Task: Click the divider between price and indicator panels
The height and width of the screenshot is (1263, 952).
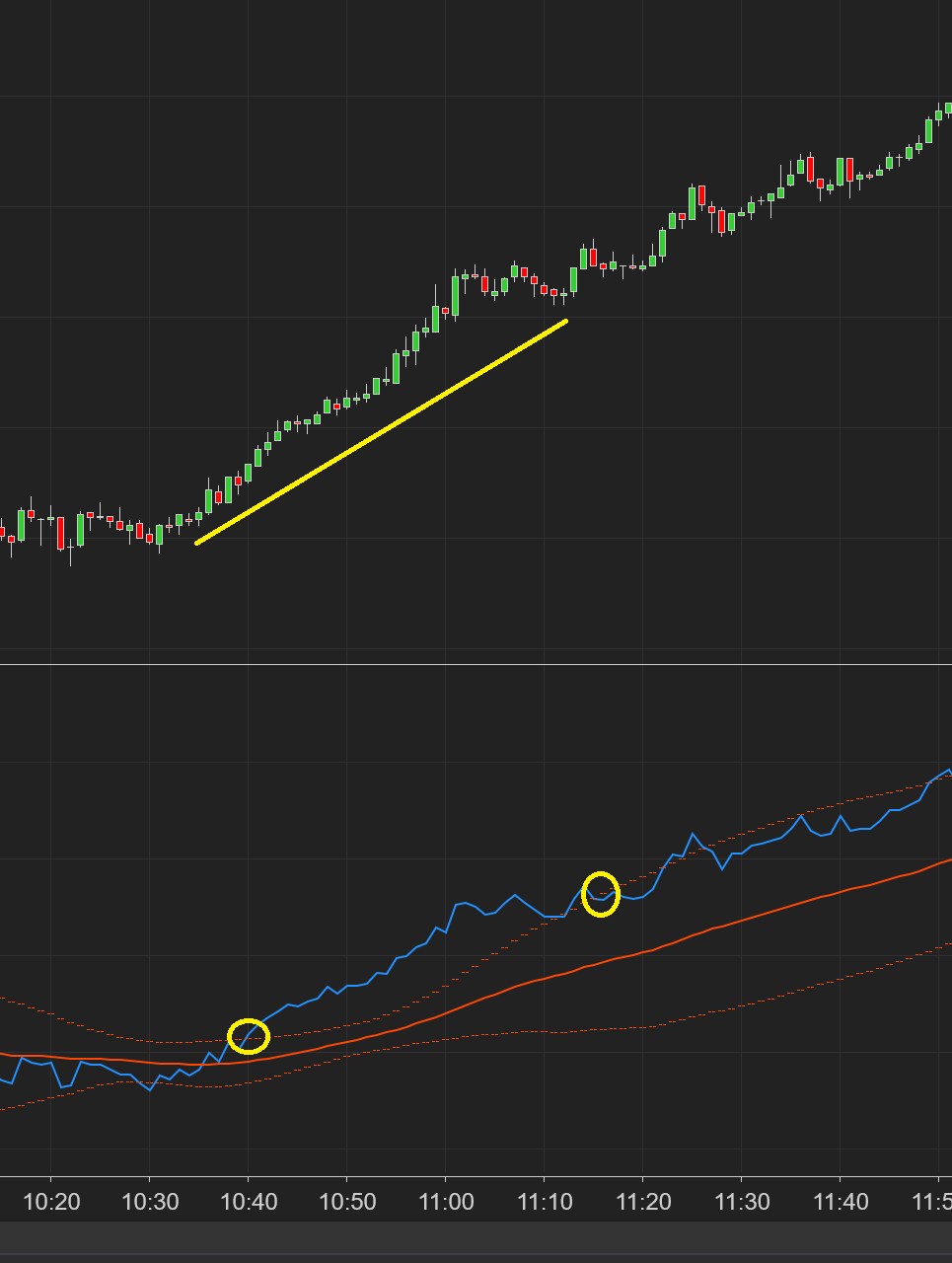Action: [476, 665]
